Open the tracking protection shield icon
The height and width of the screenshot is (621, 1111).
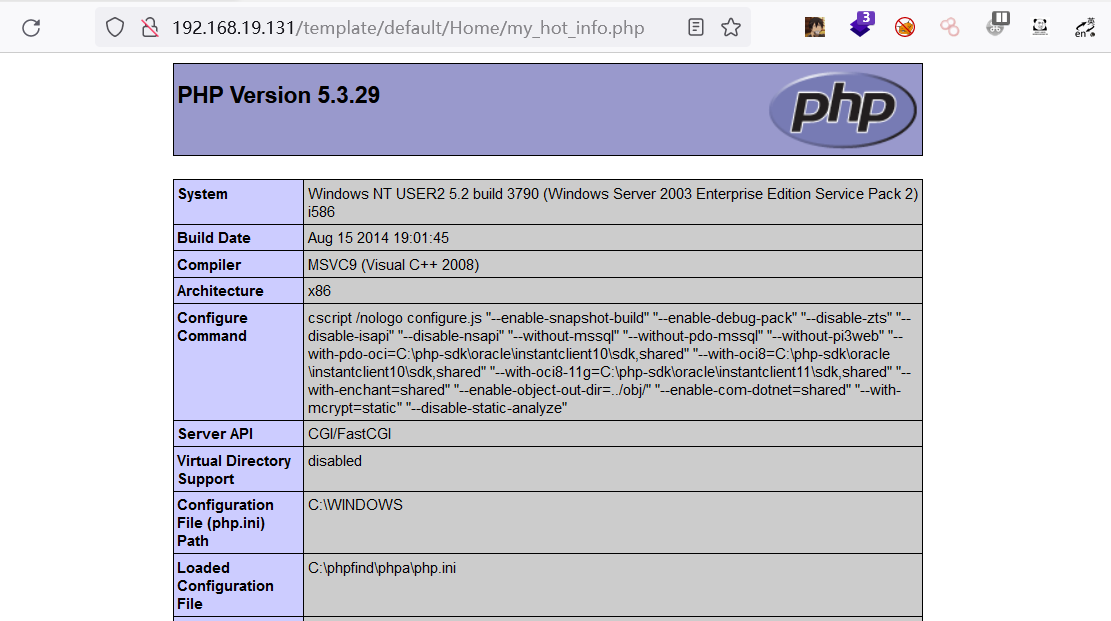pos(115,28)
